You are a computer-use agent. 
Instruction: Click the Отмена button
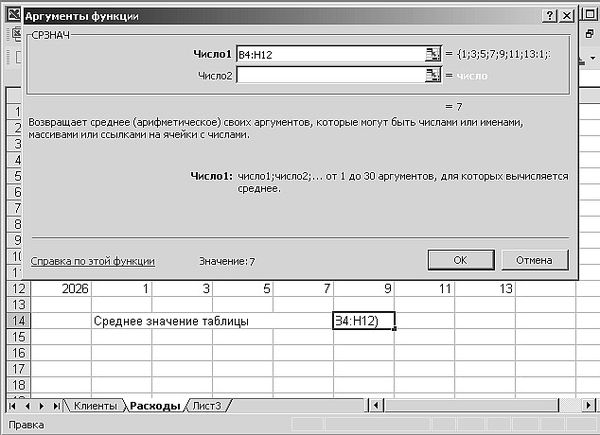tap(533, 260)
